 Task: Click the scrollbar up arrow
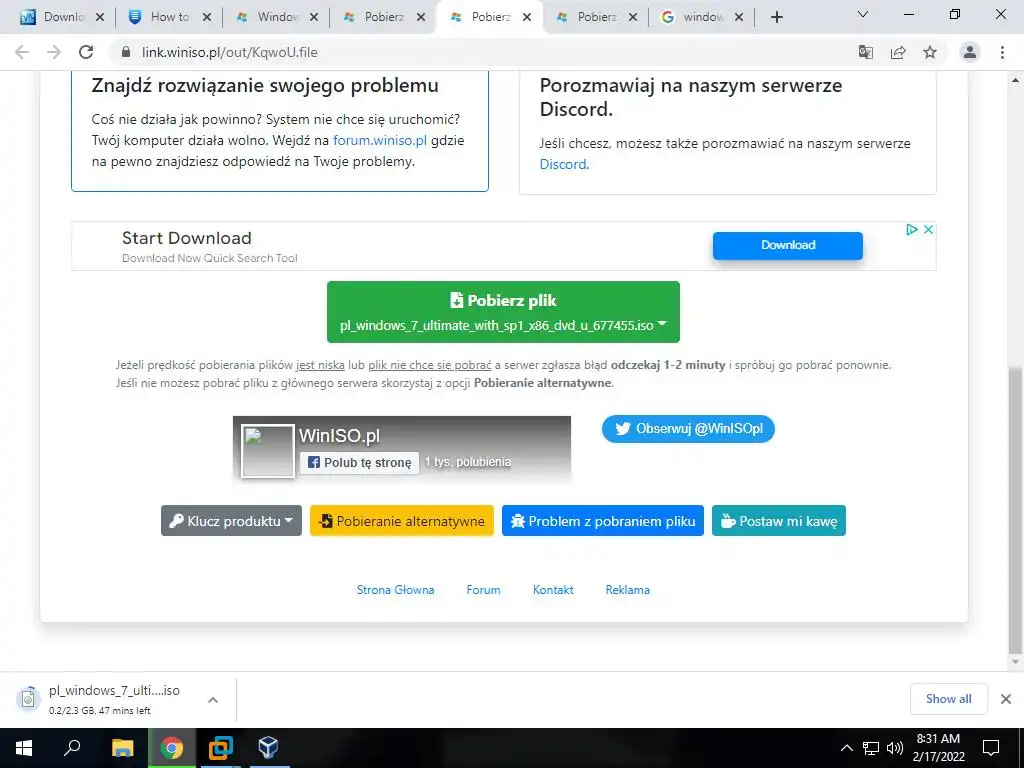click(1015, 80)
